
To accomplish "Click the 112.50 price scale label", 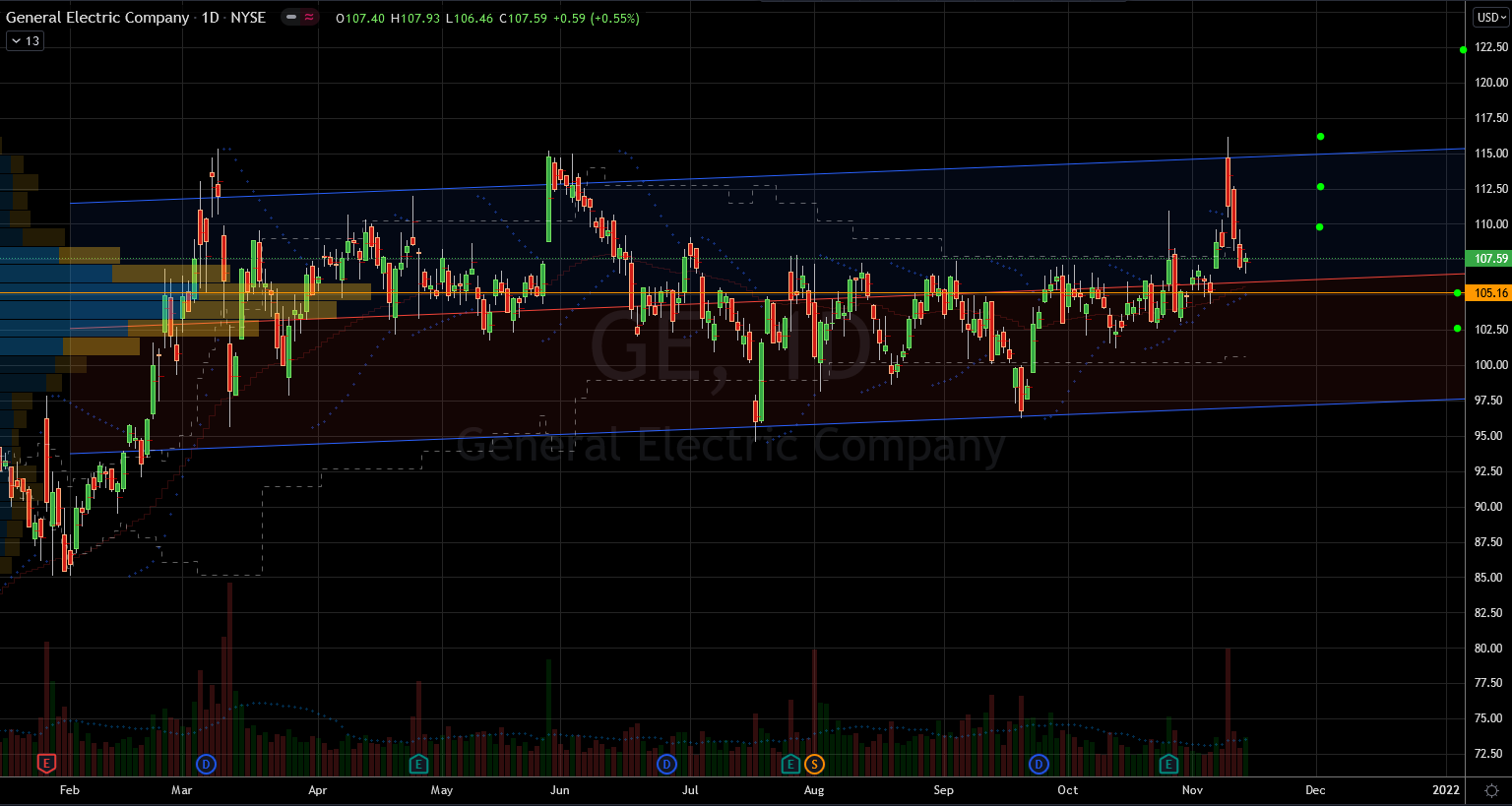I will tap(1491, 189).
